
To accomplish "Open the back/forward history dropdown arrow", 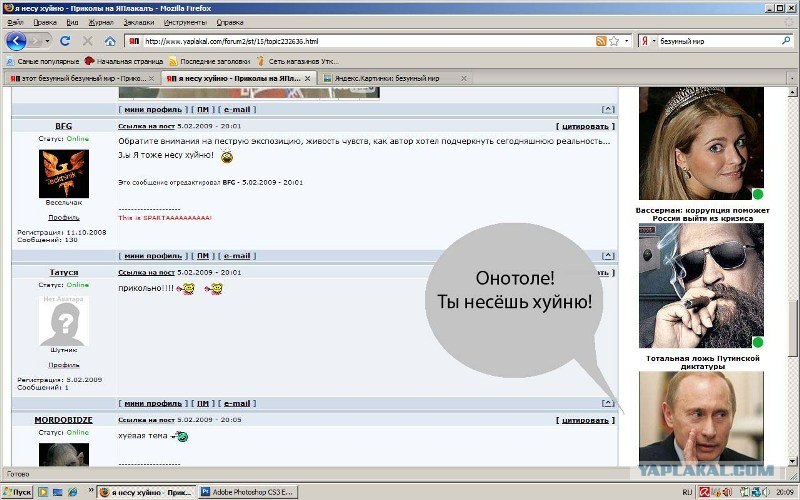I will 47,41.
